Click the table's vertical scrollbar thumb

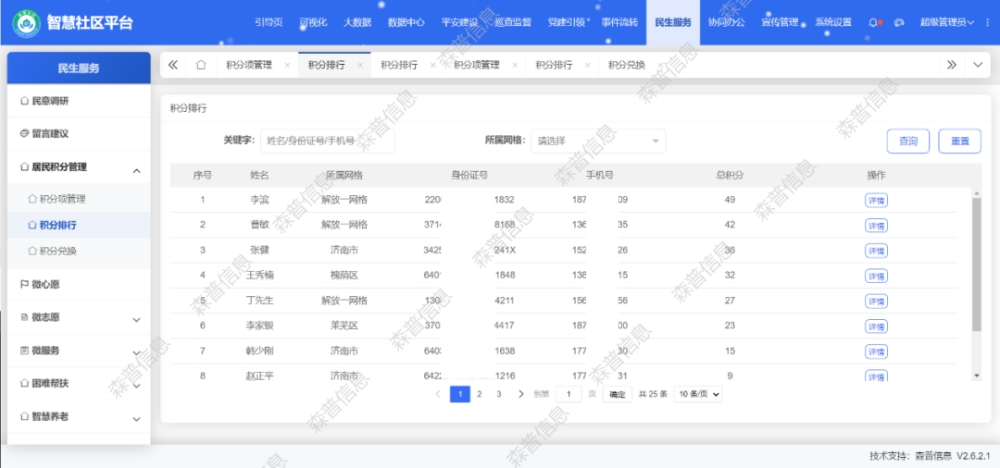click(x=976, y=265)
